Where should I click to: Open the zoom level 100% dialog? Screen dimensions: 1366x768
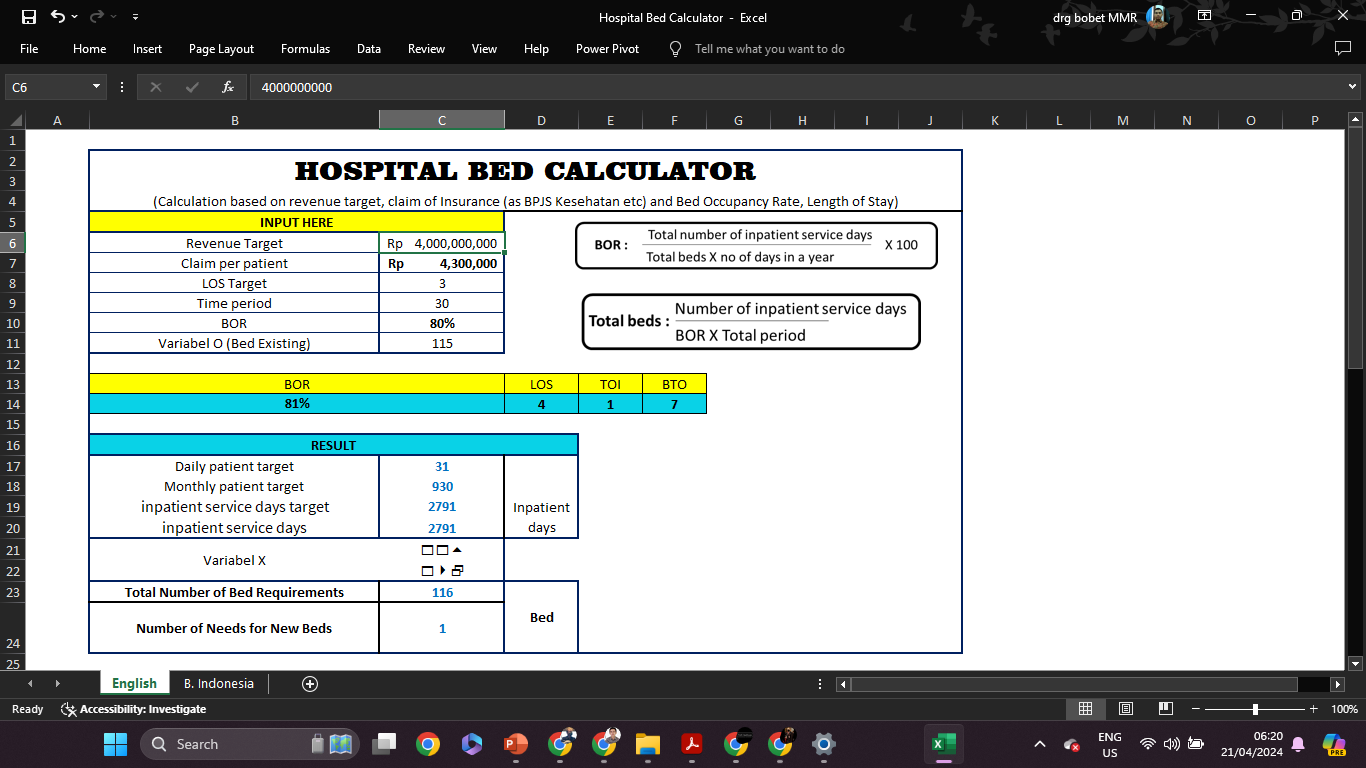click(1344, 709)
